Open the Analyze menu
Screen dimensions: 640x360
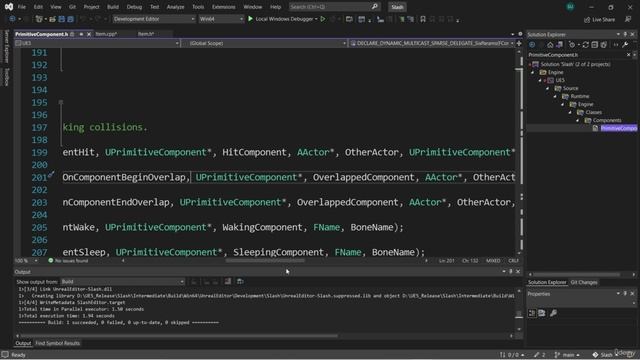176,7
